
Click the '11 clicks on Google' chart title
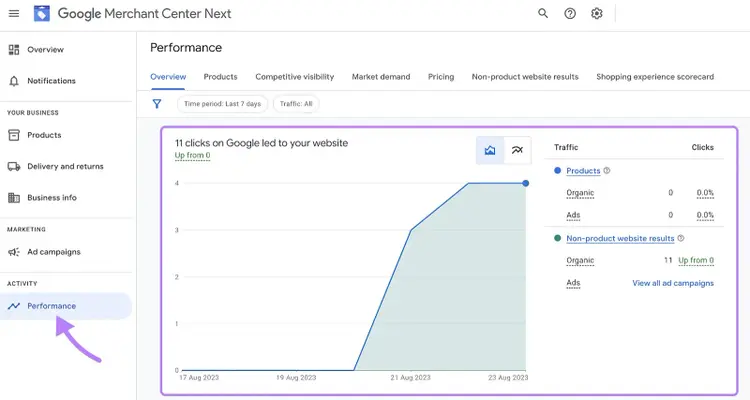261,143
